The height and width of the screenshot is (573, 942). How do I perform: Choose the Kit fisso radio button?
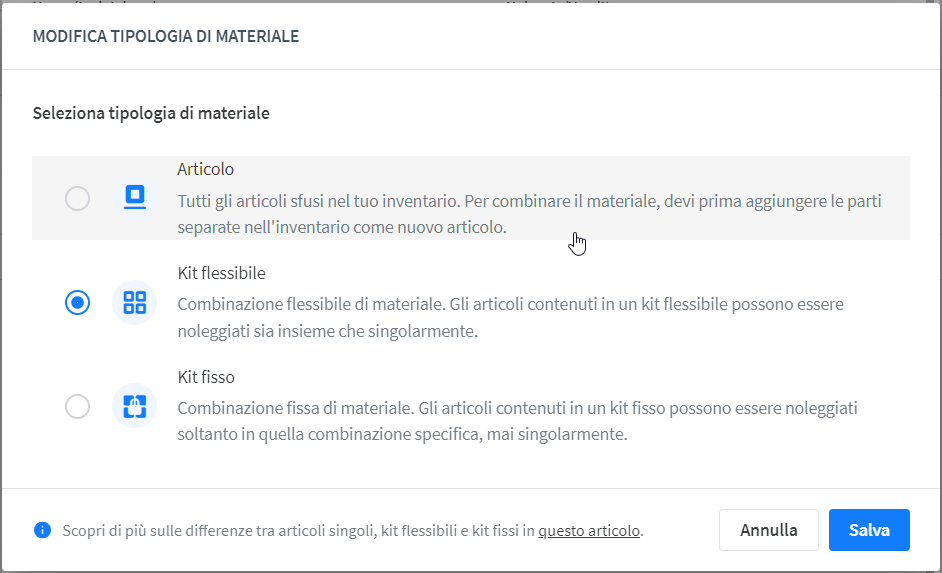click(x=77, y=407)
